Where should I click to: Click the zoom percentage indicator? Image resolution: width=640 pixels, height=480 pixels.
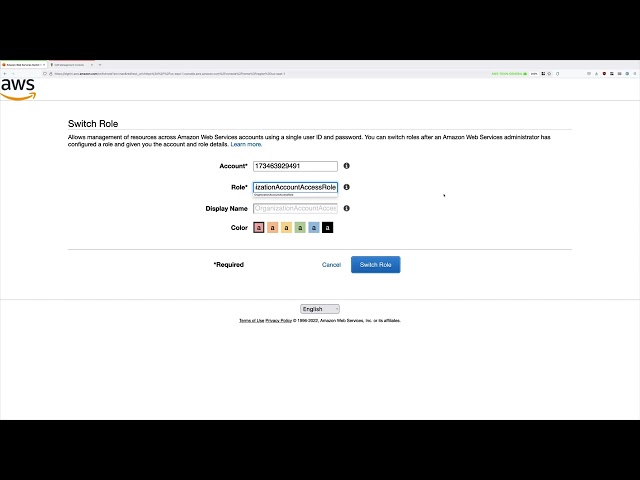(534, 73)
